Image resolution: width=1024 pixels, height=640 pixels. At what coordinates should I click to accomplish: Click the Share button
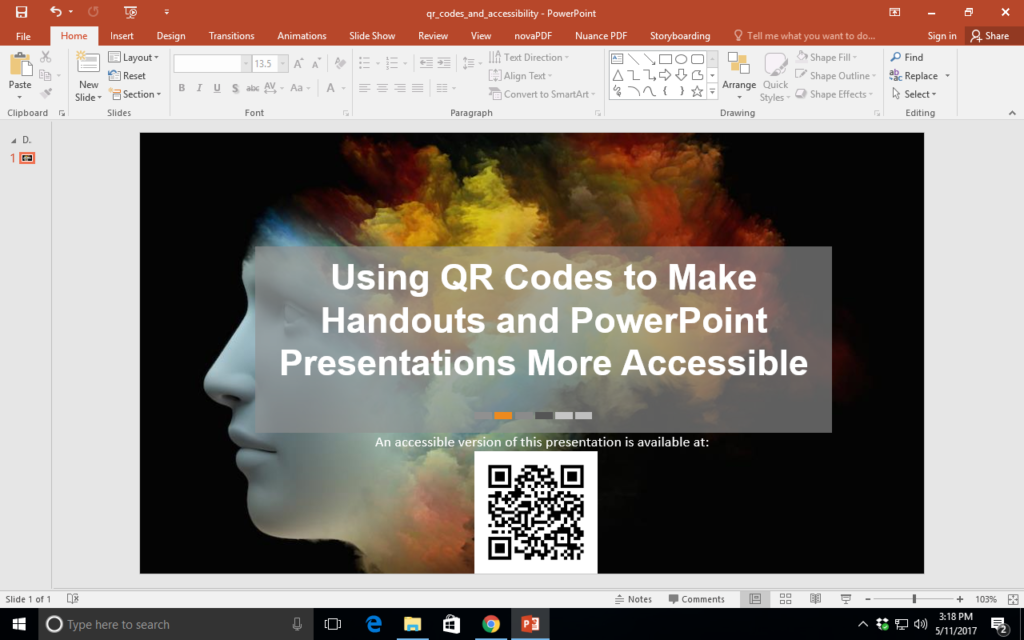click(x=991, y=35)
